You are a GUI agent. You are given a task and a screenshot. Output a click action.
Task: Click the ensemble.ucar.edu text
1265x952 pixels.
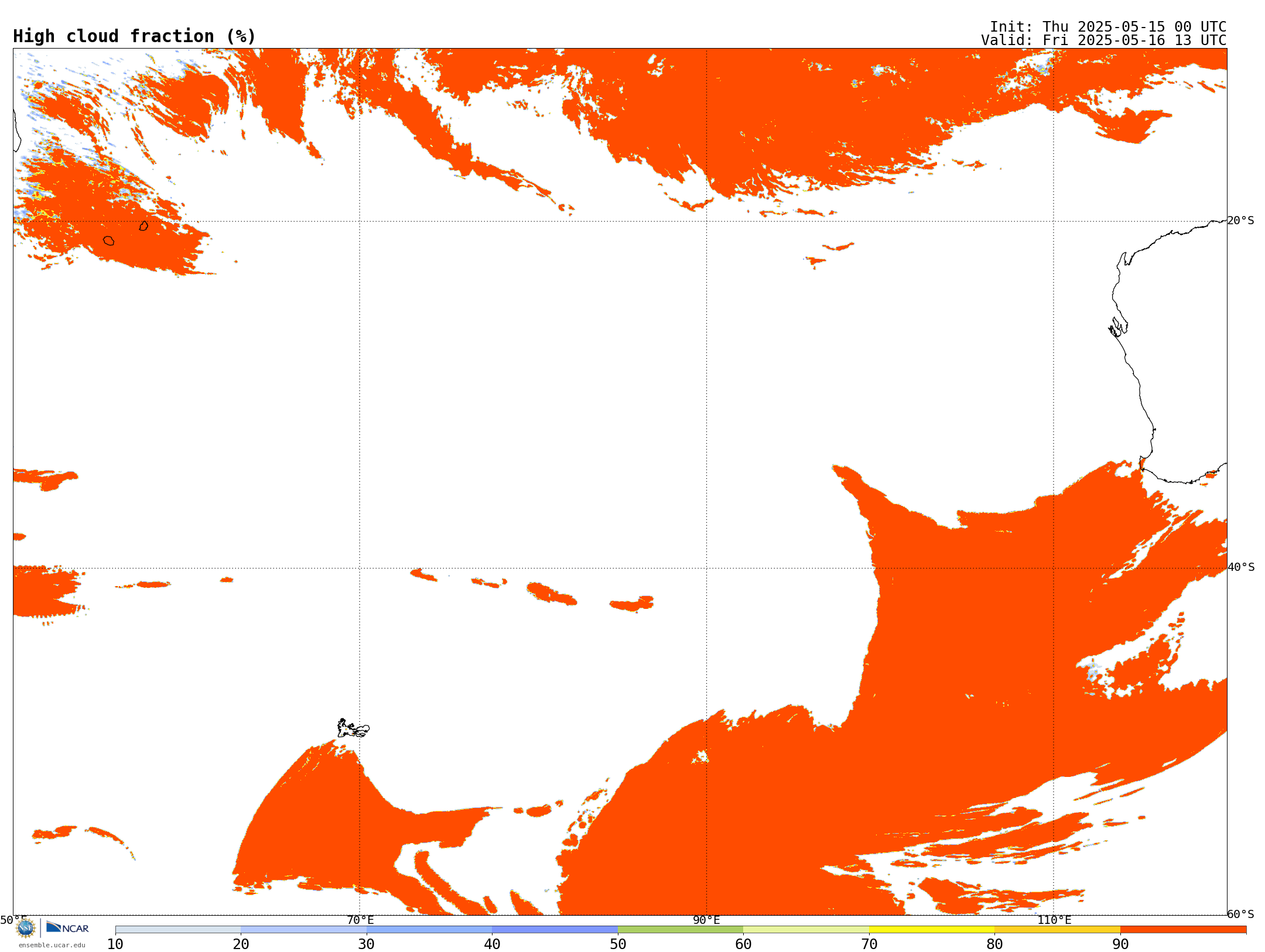[52, 945]
